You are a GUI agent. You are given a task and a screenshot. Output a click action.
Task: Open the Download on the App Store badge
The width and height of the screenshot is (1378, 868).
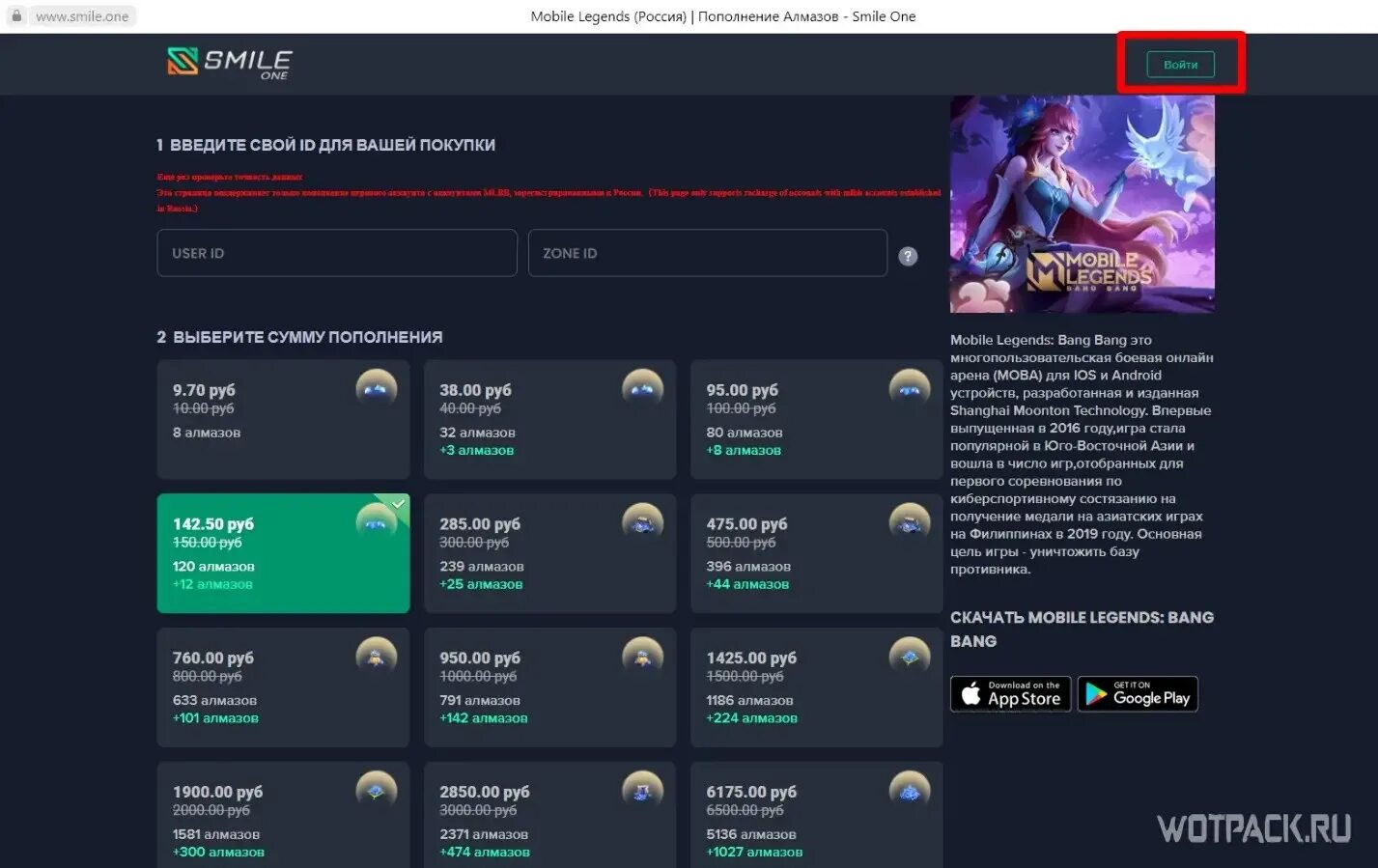(x=1011, y=694)
